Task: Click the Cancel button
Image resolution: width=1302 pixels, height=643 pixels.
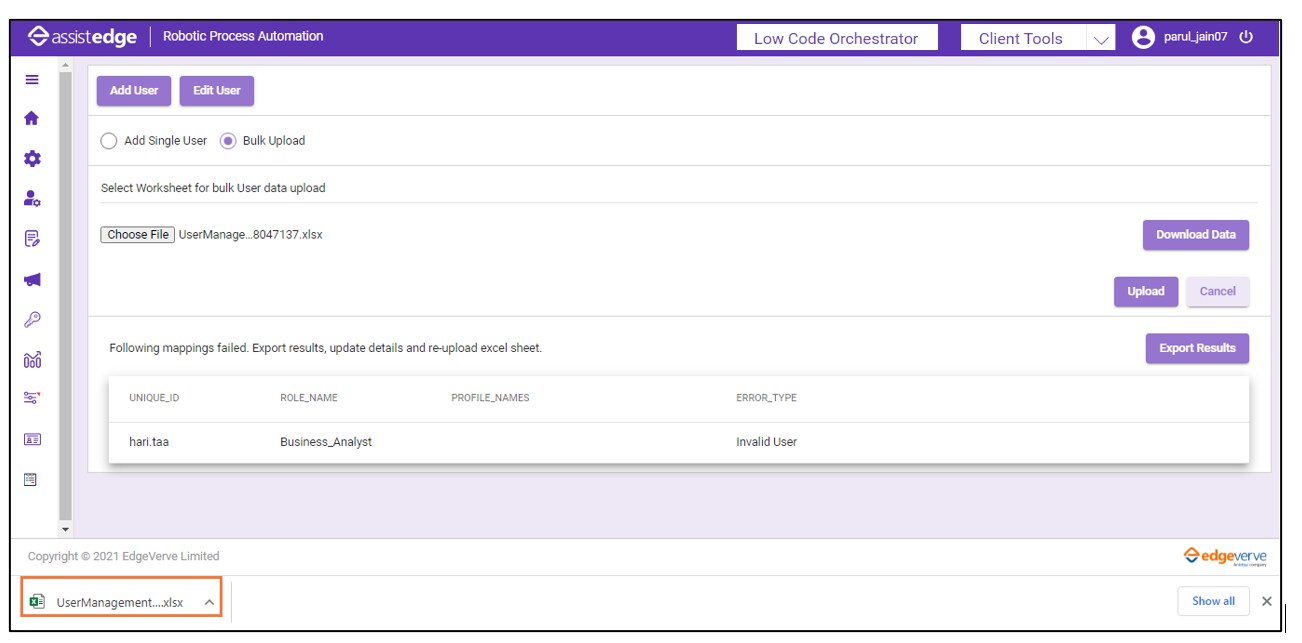Action: pos(1217,292)
